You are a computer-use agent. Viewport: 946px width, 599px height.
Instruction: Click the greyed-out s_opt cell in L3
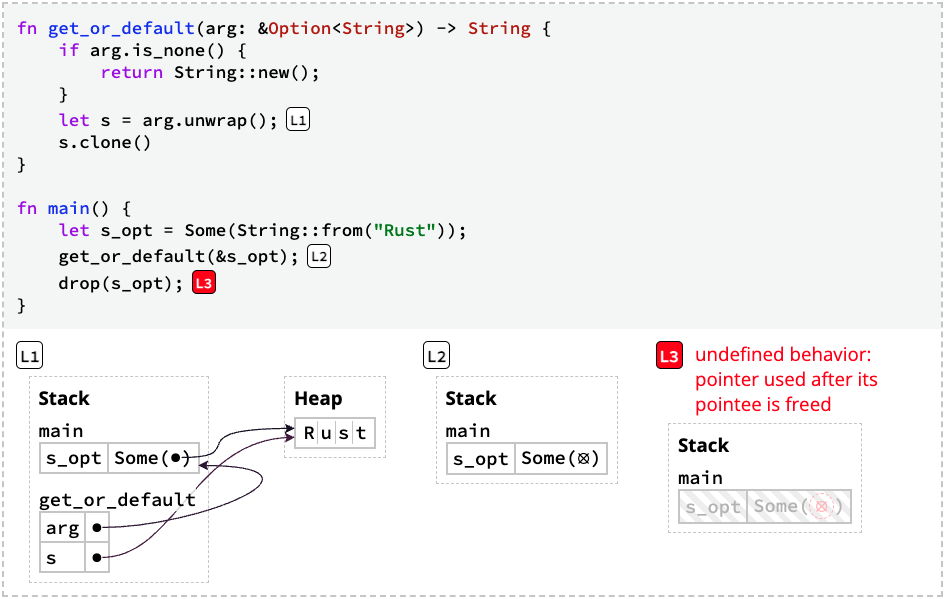(x=713, y=506)
